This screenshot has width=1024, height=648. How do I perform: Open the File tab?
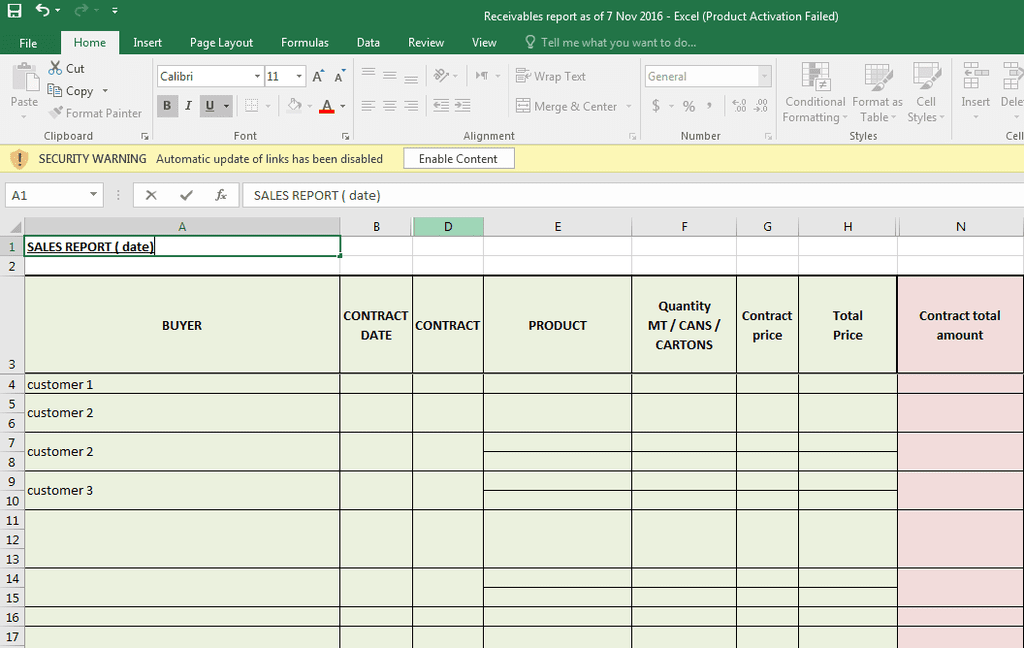click(28, 43)
